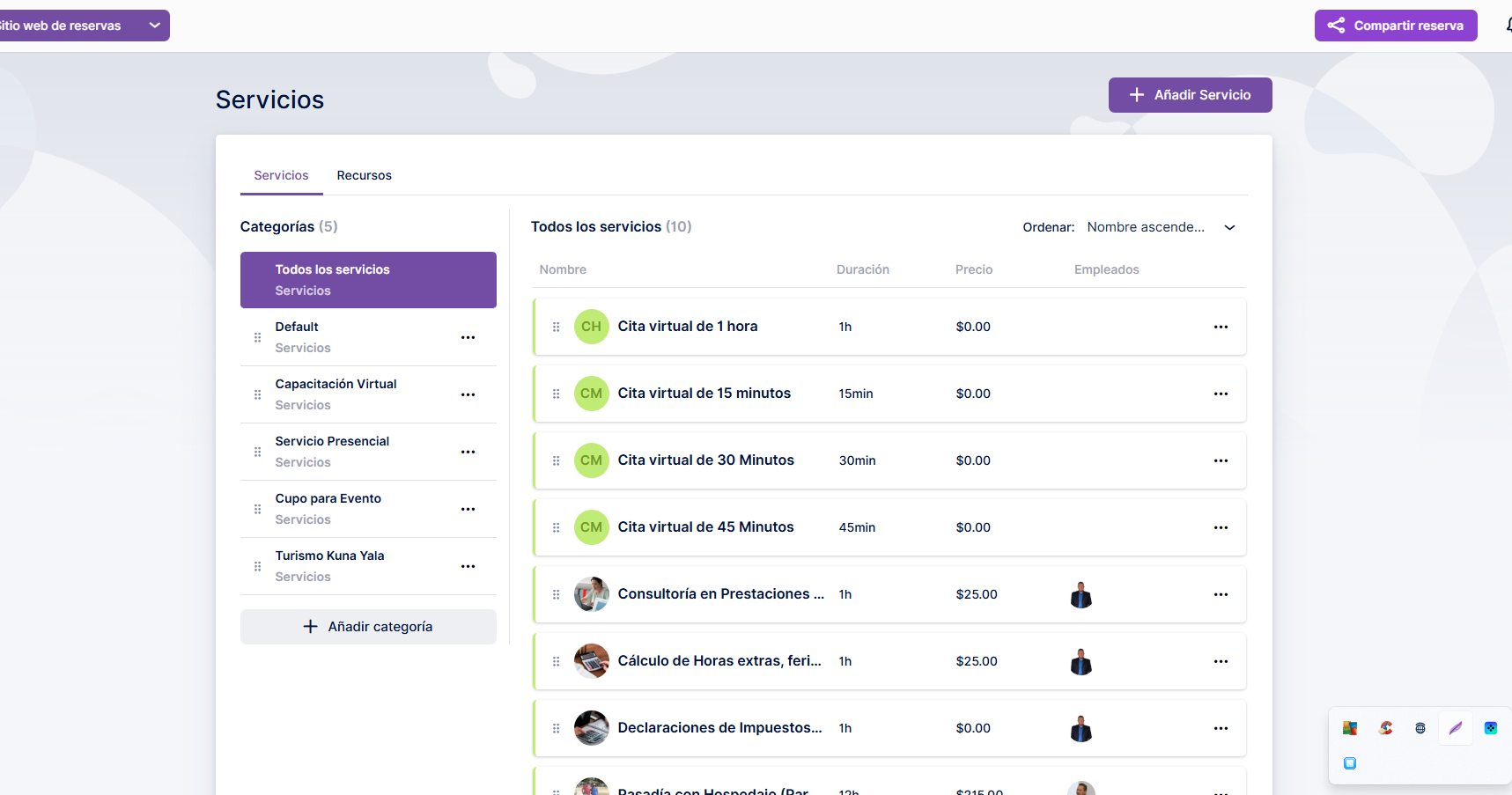Select the Servicios tab
The width and height of the screenshot is (1512, 795).
click(x=281, y=175)
